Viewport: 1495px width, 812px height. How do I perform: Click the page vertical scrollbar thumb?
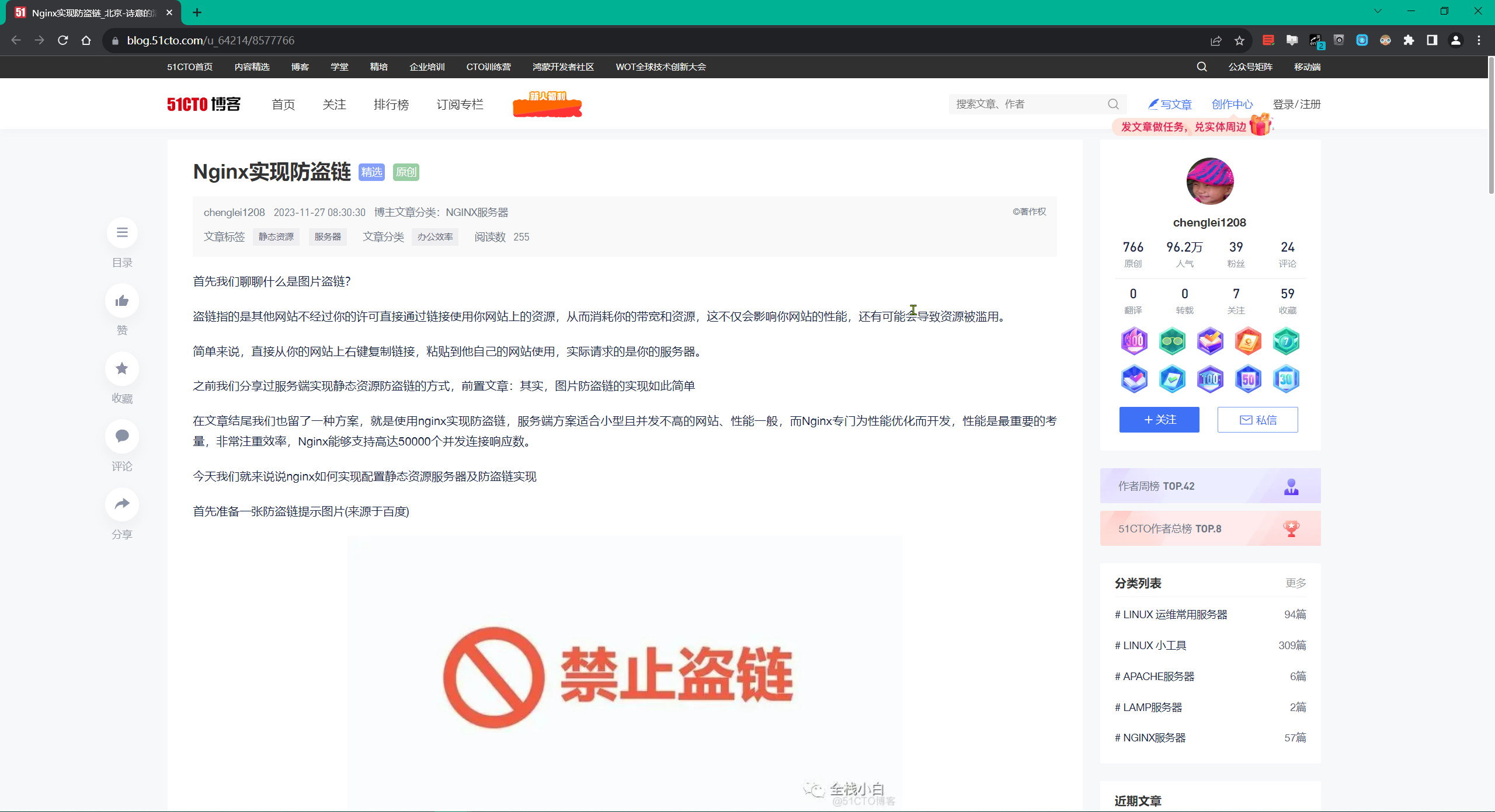pos(1490,126)
